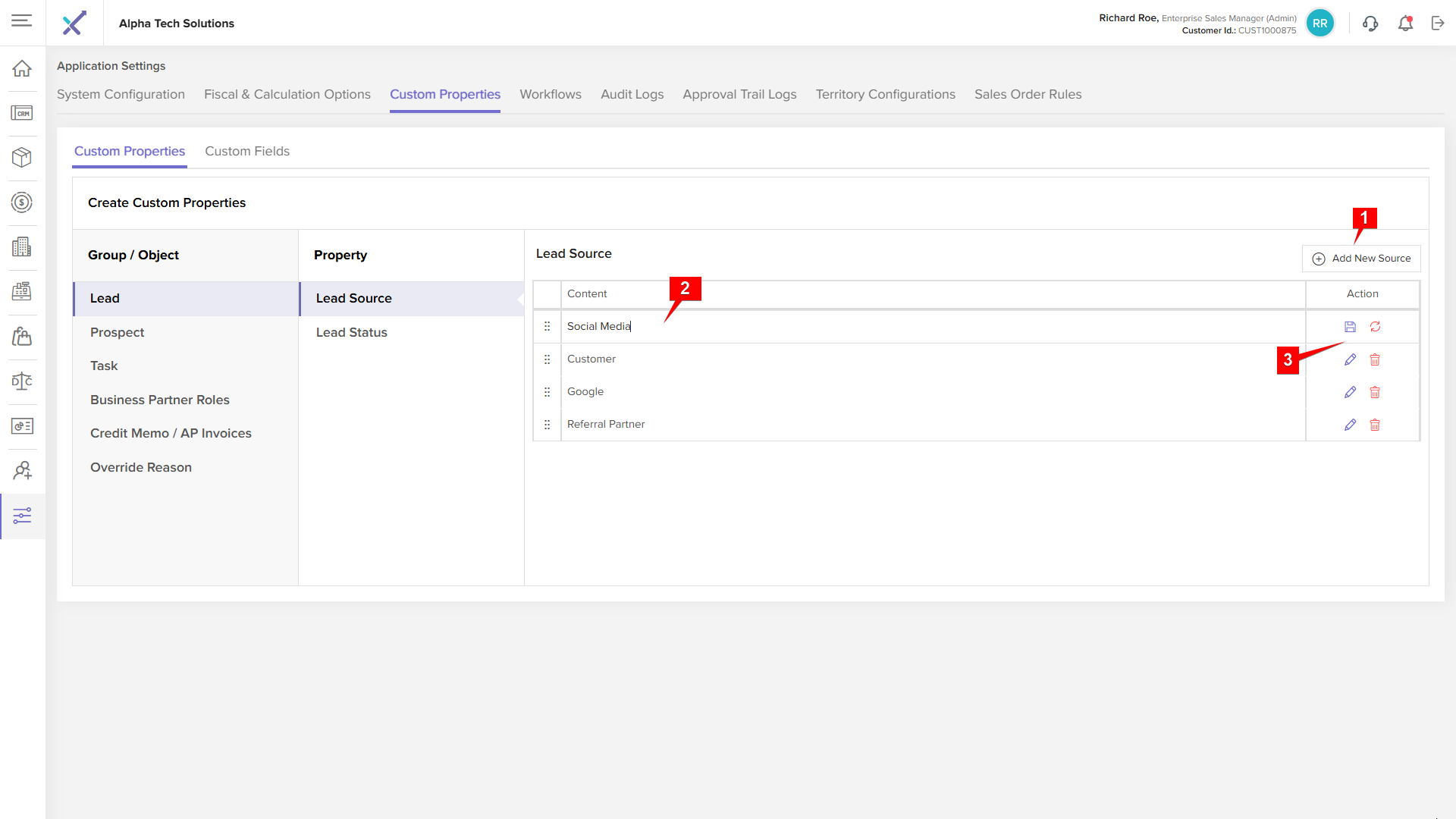Open the Workflows settings tab

pyautogui.click(x=550, y=94)
